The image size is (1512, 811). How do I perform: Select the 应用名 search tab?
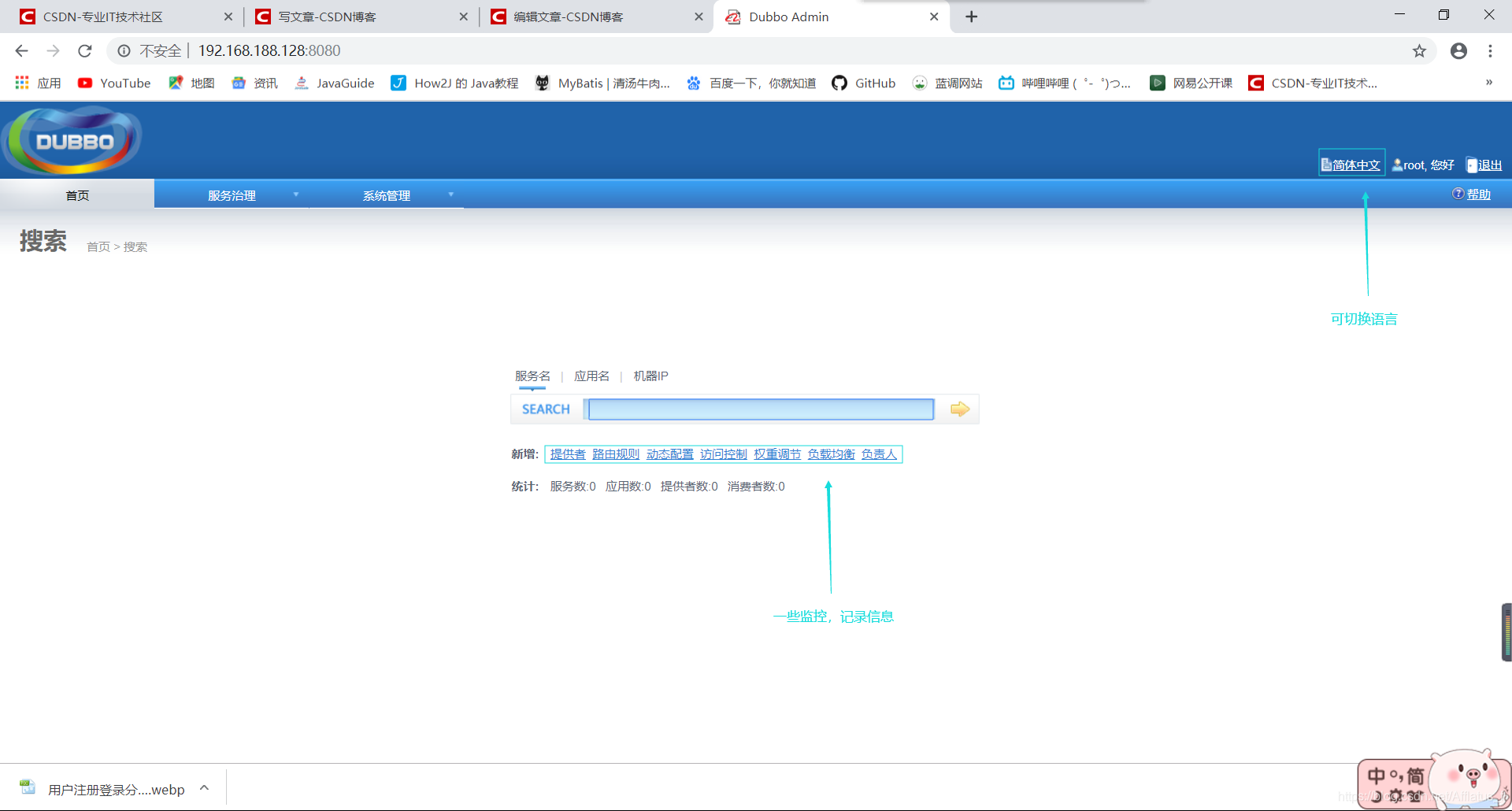(592, 376)
